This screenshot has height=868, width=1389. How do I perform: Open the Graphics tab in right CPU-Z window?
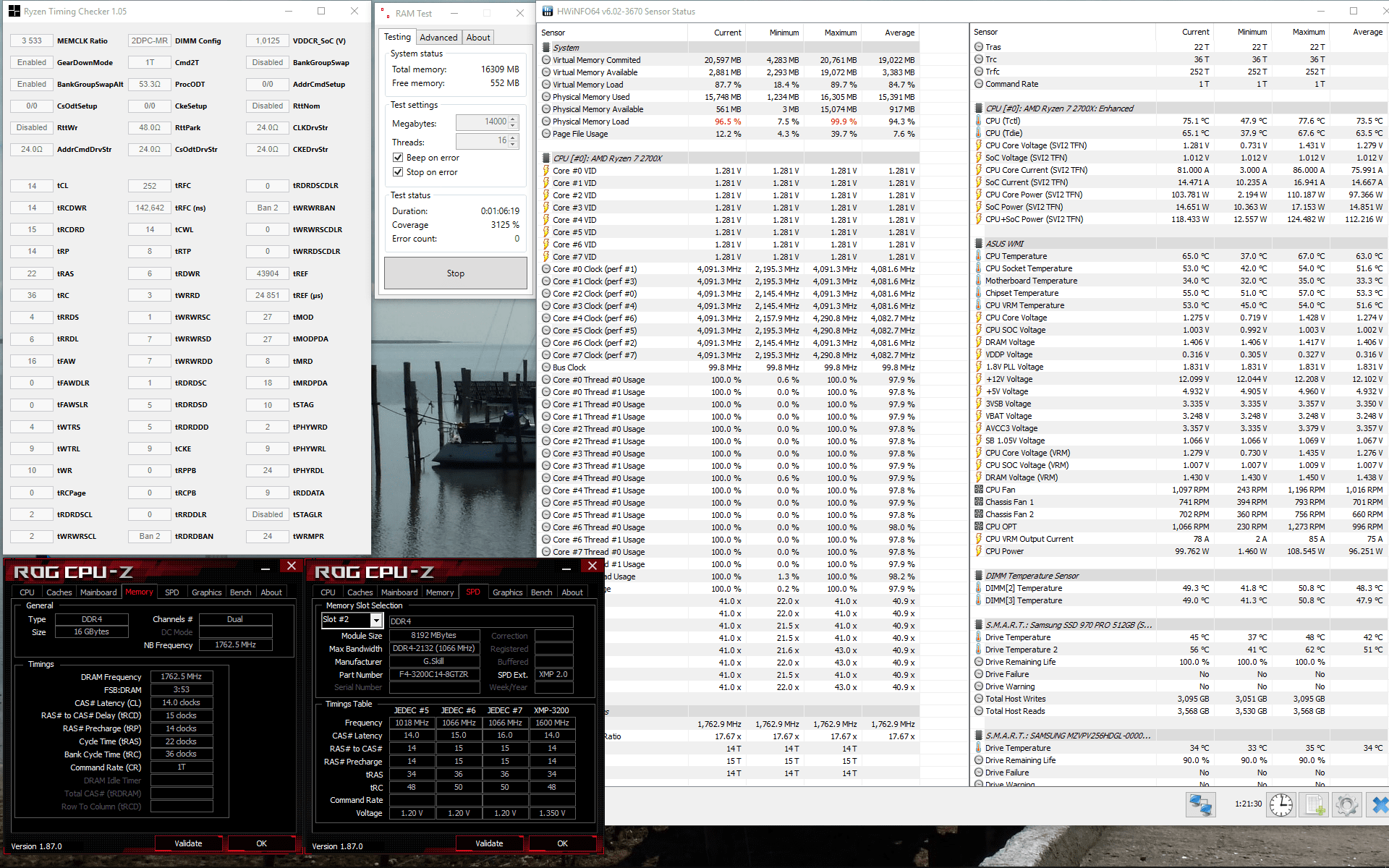pos(508,592)
